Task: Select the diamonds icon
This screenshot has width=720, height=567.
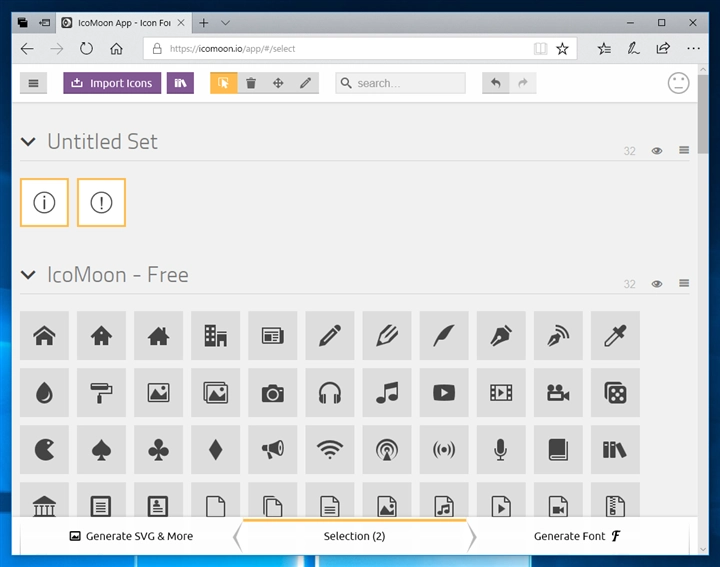Action: [x=215, y=449]
